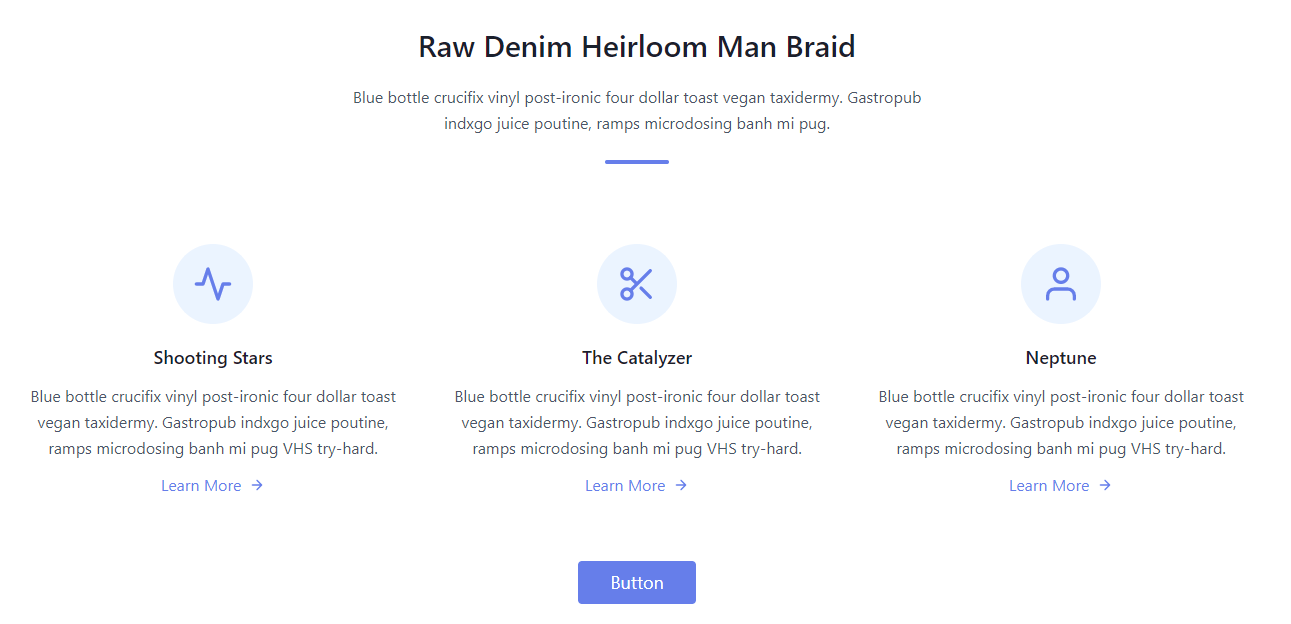
Task: Click the Shooting Stars heading
Action: point(213,358)
